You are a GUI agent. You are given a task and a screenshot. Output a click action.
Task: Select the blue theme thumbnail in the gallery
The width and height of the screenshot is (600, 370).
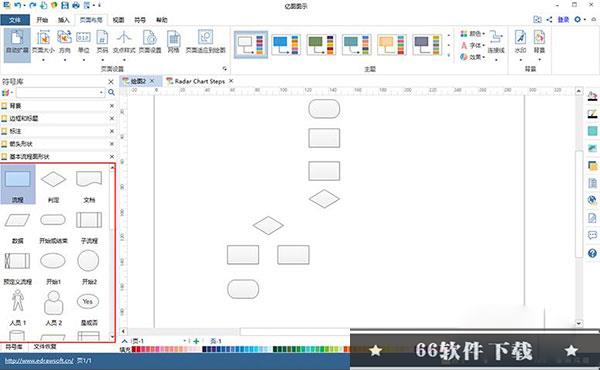(x=285, y=45)
